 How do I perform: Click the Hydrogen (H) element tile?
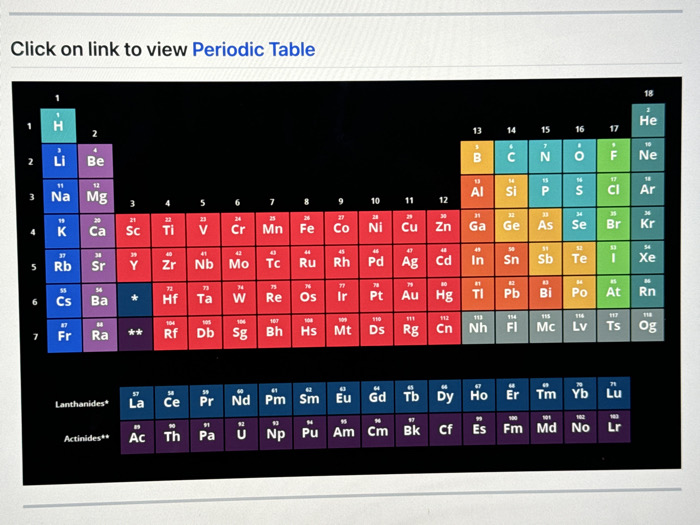pyautogui.click(x=58, y=125)
